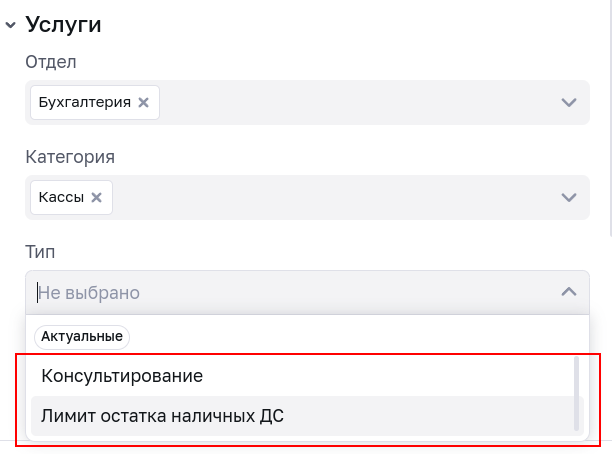Image resolution: width=612 pixels, height=454 pixels.
Task: Remove the Кассы tag with its X
Action: tap(97, 197)
